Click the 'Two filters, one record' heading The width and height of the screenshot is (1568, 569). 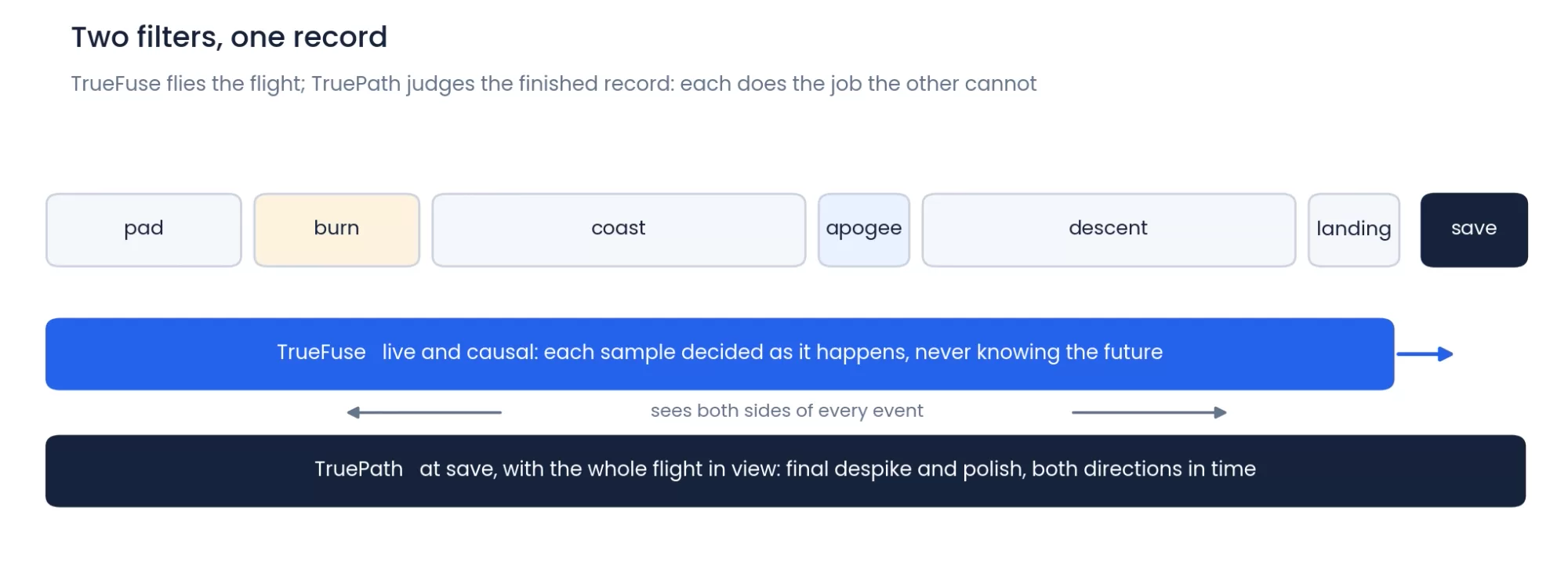coord(229,37)
